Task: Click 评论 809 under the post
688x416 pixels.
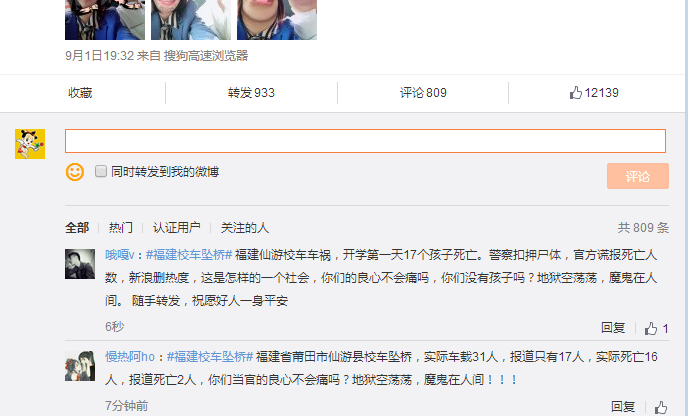Action: tap(423, 93)
